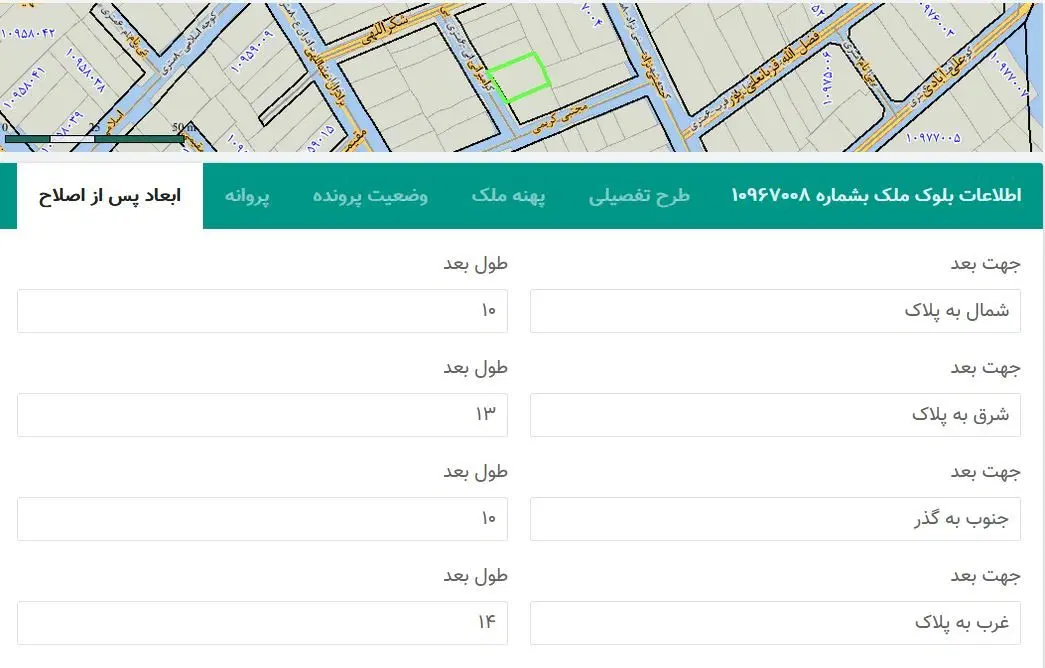Viewport: 1045px width, 668px height.
Task: Open the ابعاد پس از اصلاح tab
Action: [x=109, y=196]
